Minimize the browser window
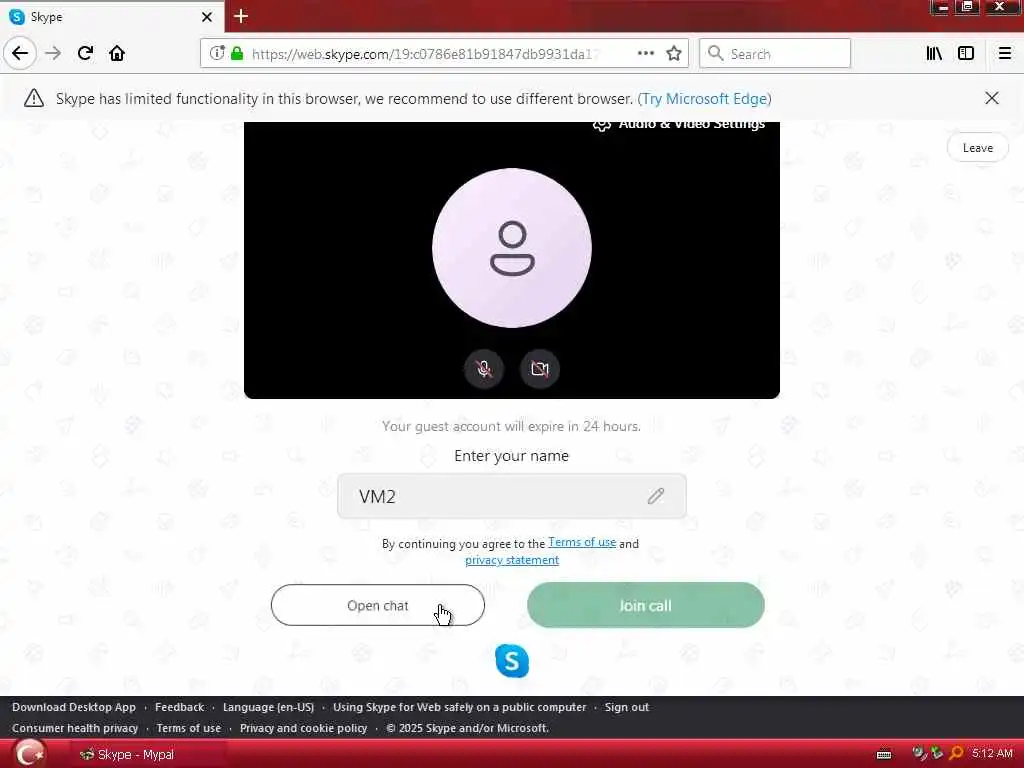 pyautogui.click(x=941, y=7)
